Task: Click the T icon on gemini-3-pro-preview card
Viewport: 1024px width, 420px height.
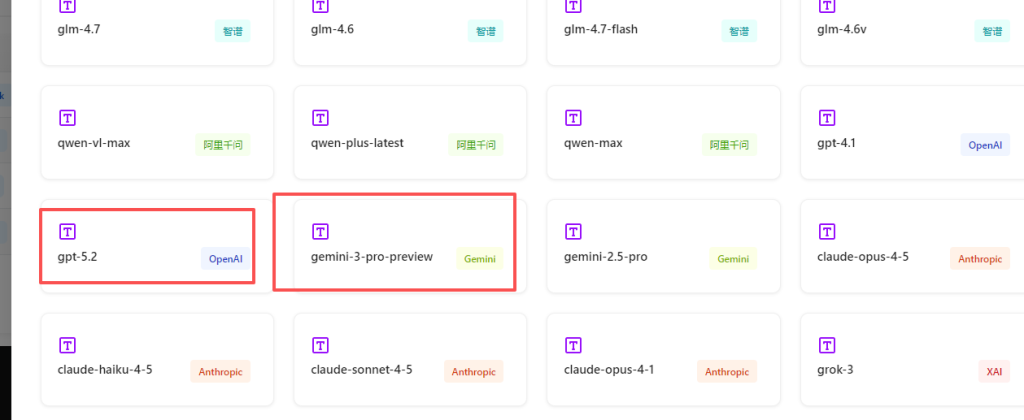Action: coord(321,232)
